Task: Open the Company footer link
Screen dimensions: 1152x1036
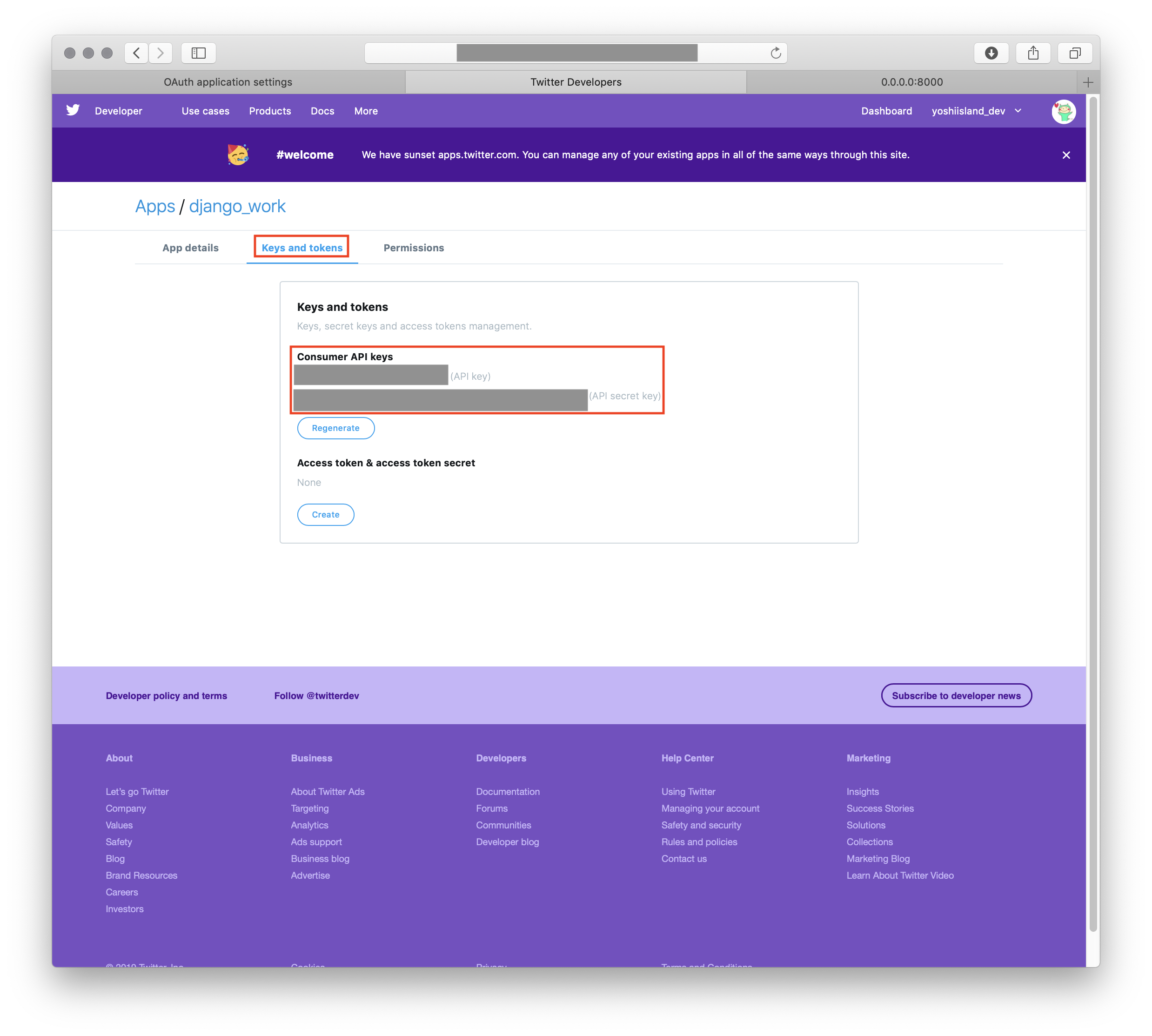Action: click(126, 808)
